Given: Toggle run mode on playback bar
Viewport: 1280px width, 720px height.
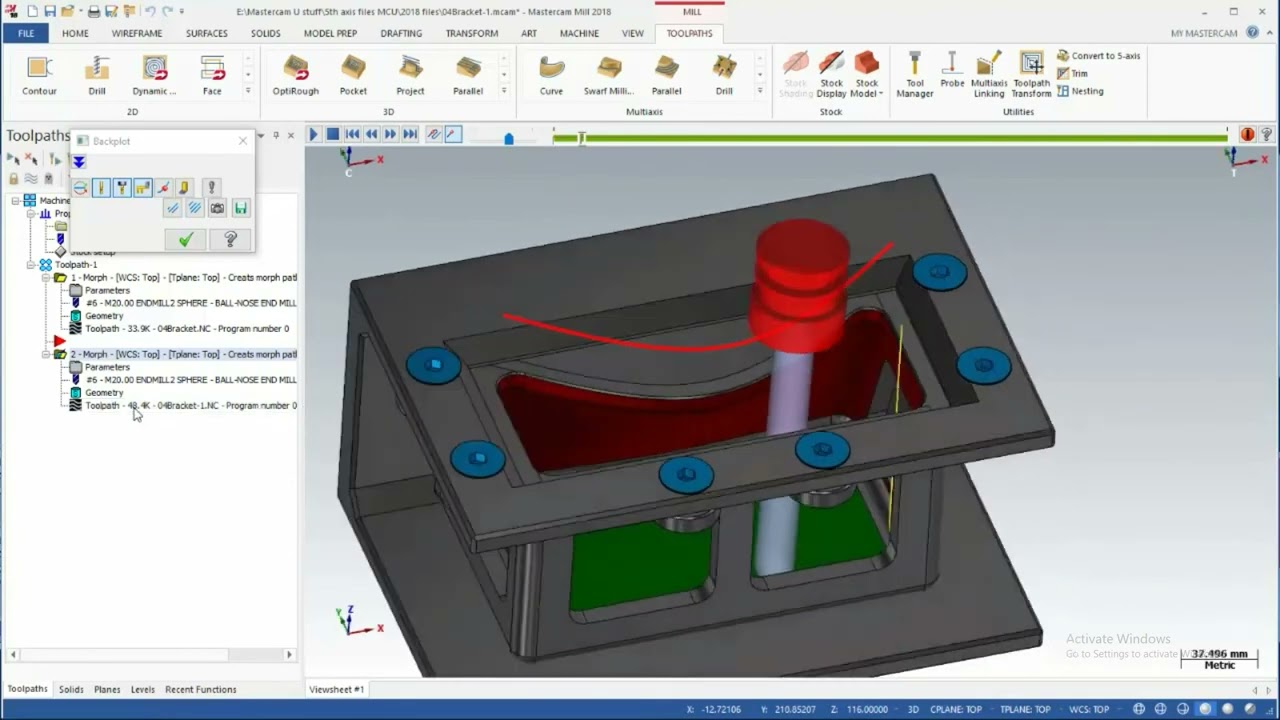Looking at the screenshot, I should click(453, 134).
